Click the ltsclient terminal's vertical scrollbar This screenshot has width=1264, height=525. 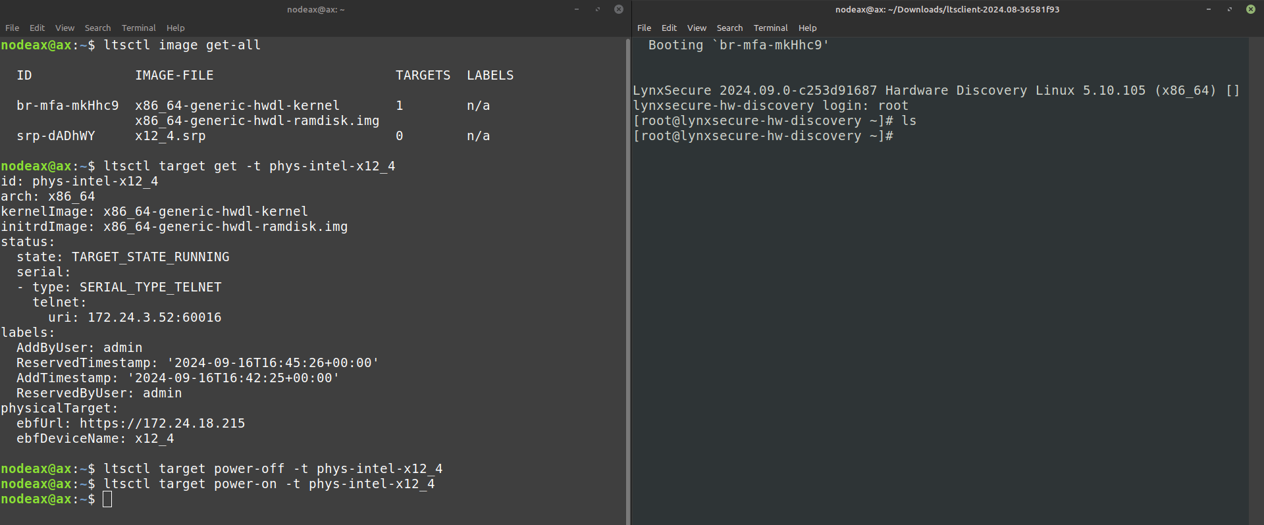(x=1257, y=280)
